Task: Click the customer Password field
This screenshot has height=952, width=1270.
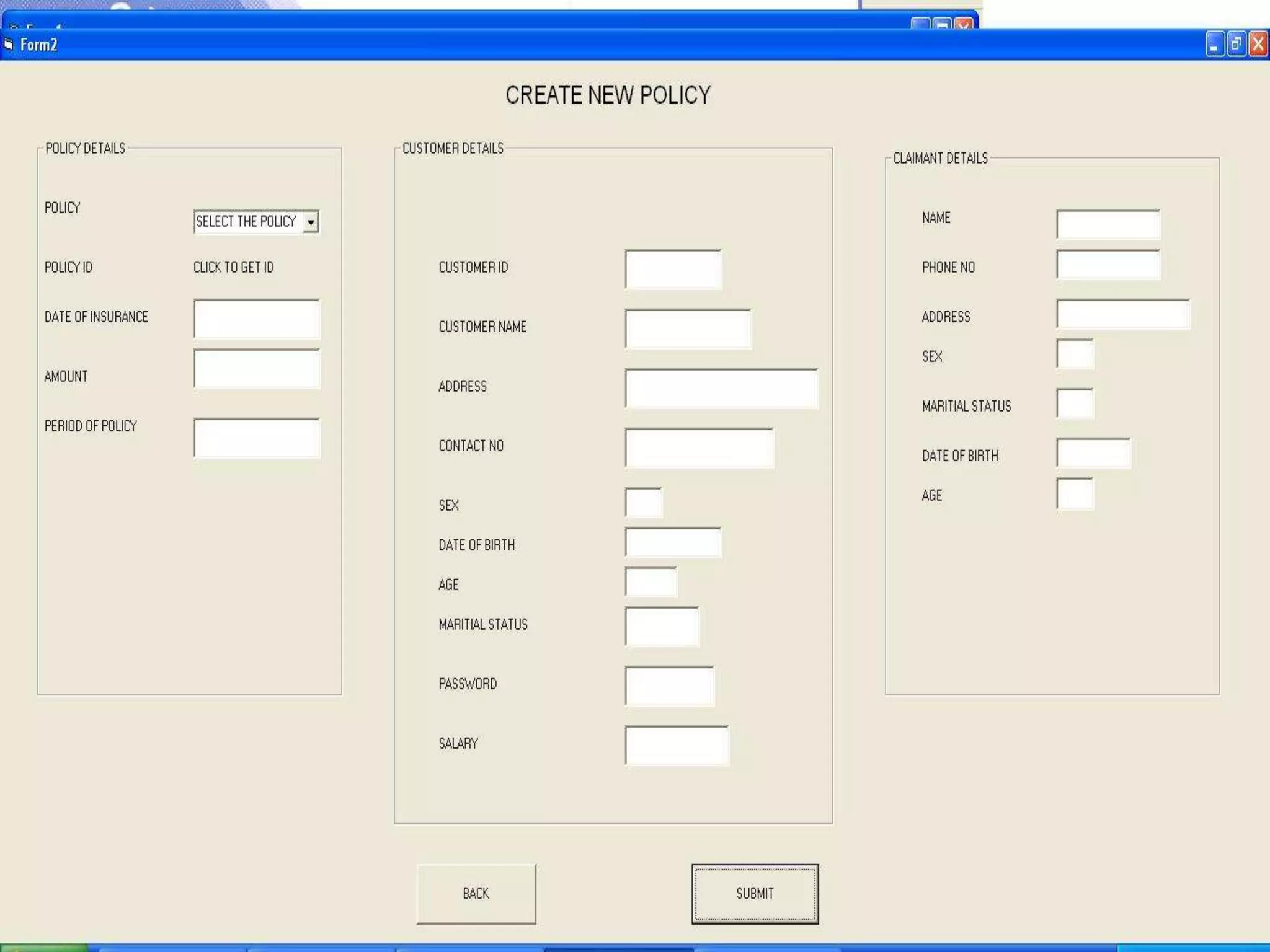Action: coord(670,686)
